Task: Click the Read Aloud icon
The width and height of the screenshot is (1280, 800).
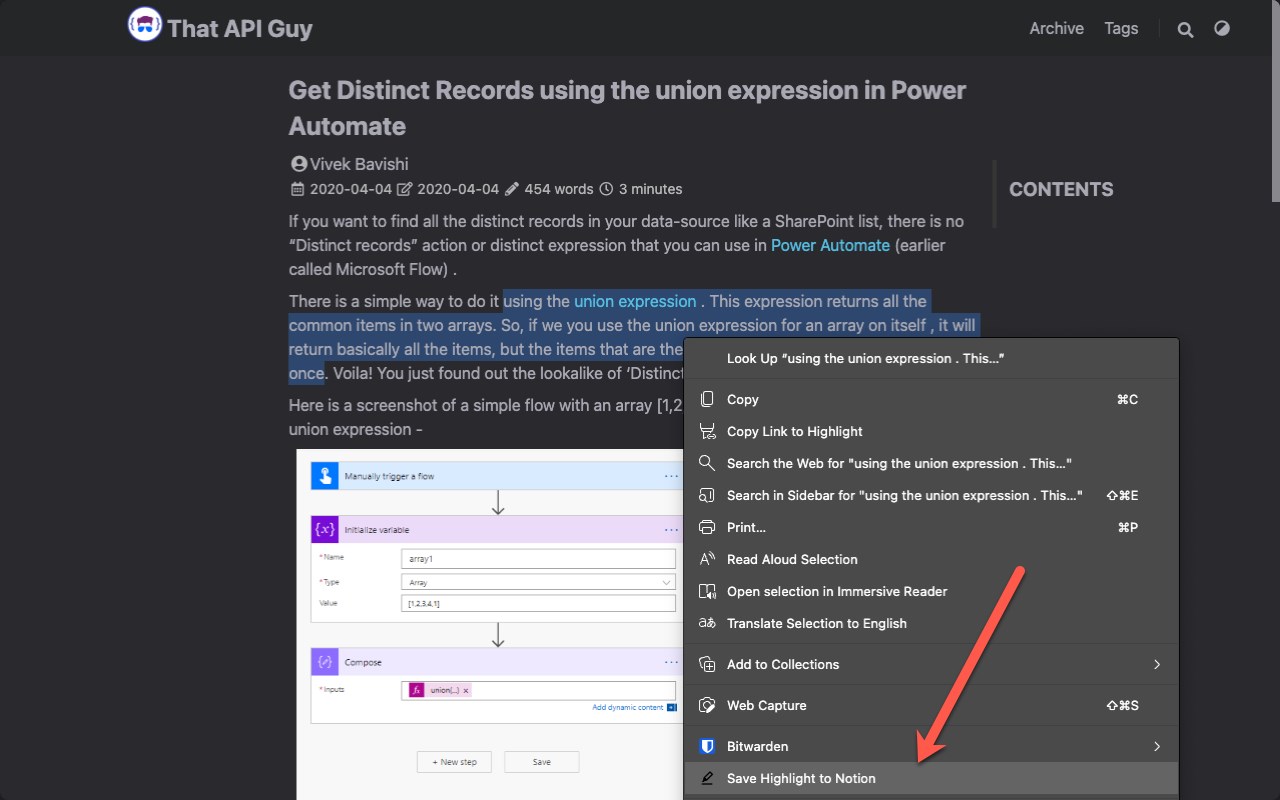Action: pos(707,559)
